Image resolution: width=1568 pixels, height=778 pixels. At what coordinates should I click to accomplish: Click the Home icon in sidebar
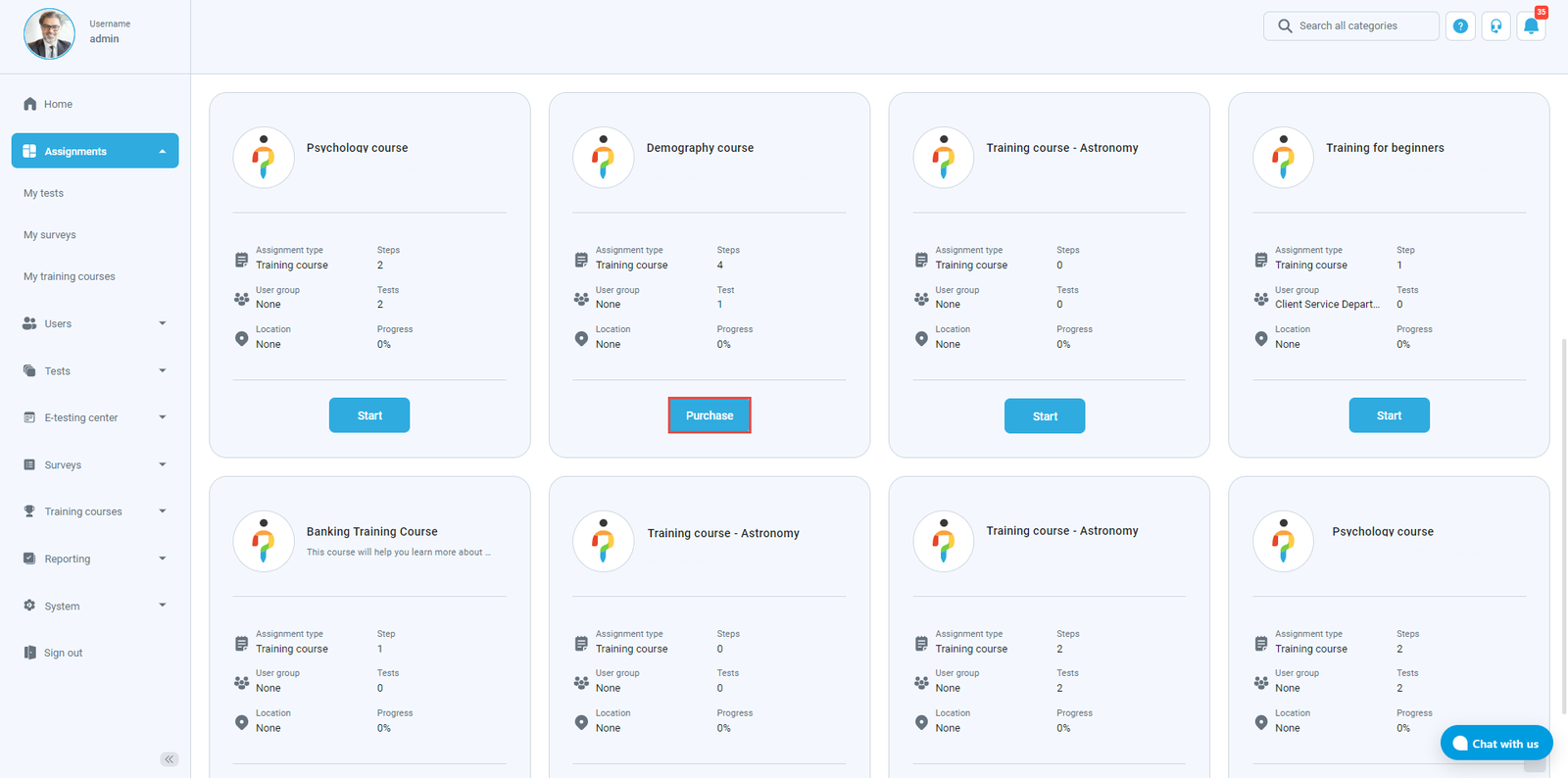pyautogui.click(x=29, y=104)
